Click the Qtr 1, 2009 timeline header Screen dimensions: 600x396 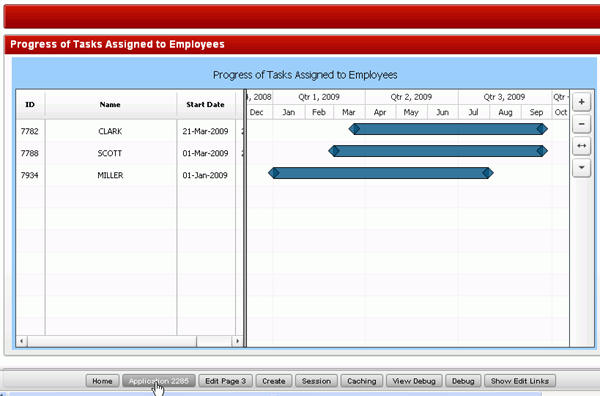(x=319, y=97)
